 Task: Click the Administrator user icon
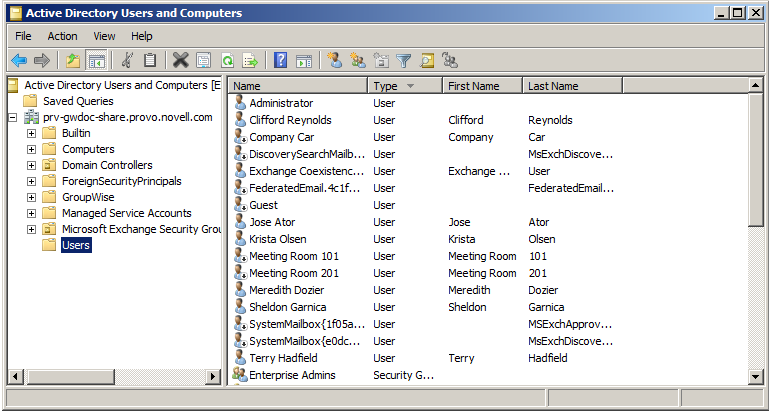click(240, 103)
